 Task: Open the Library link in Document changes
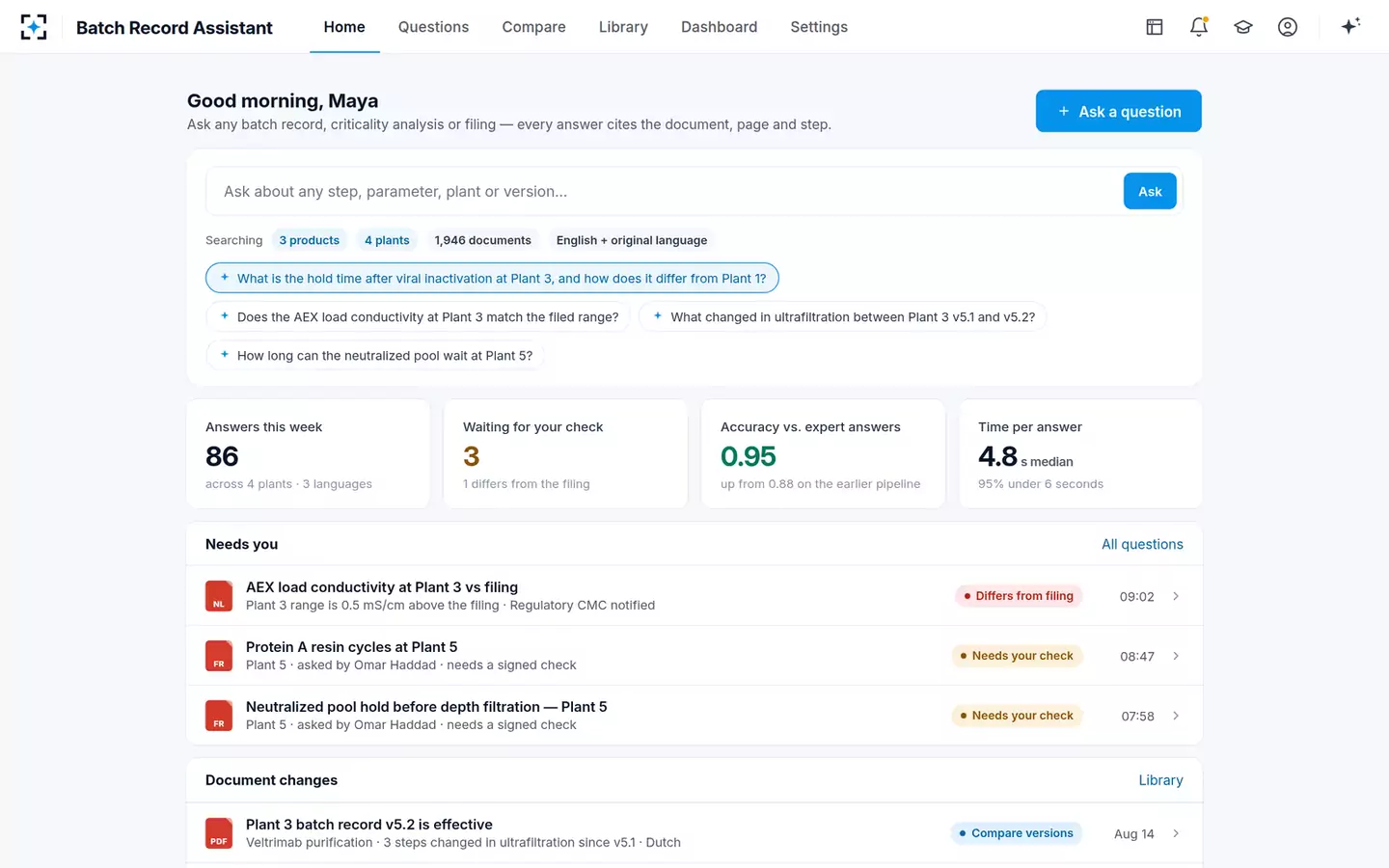1160,780
